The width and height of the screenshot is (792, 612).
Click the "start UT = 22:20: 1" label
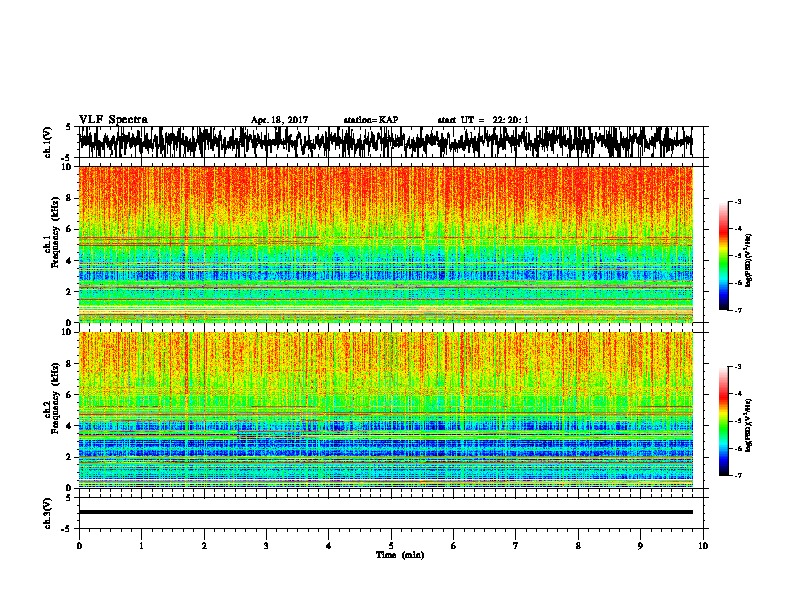[483, 120]
